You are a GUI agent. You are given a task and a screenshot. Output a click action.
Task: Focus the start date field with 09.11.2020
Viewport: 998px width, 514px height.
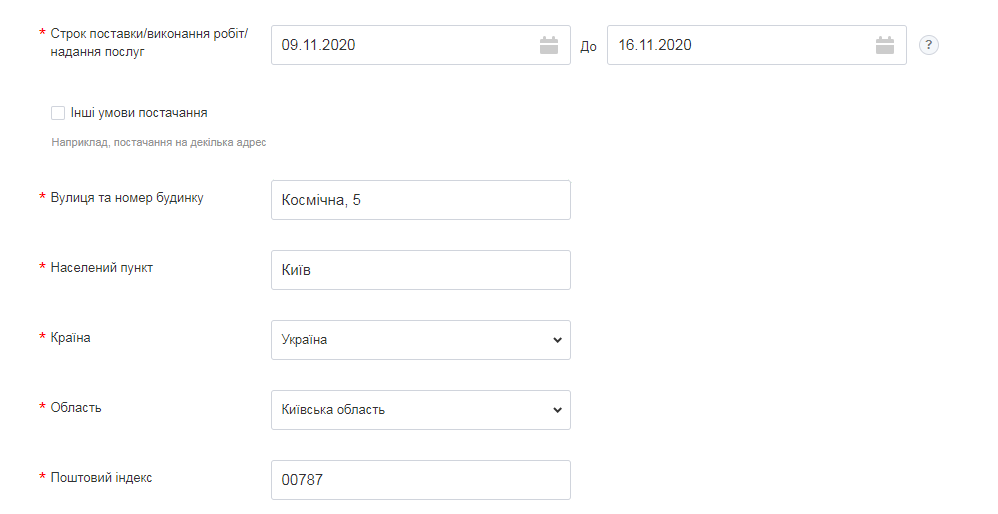point(400,45)
